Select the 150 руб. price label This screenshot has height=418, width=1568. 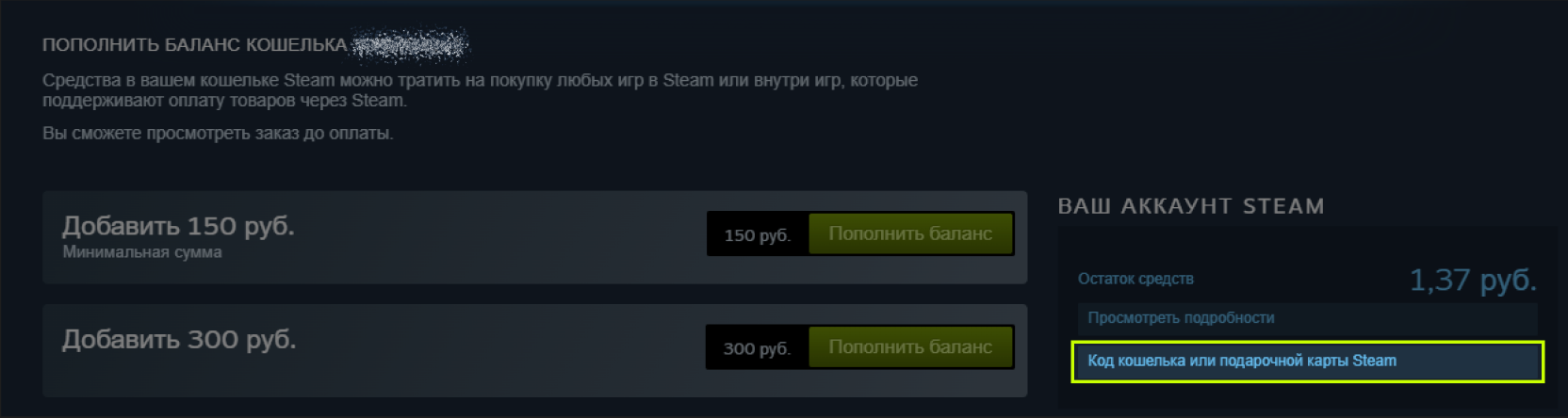pyautogui.click(x=757, y=235)
